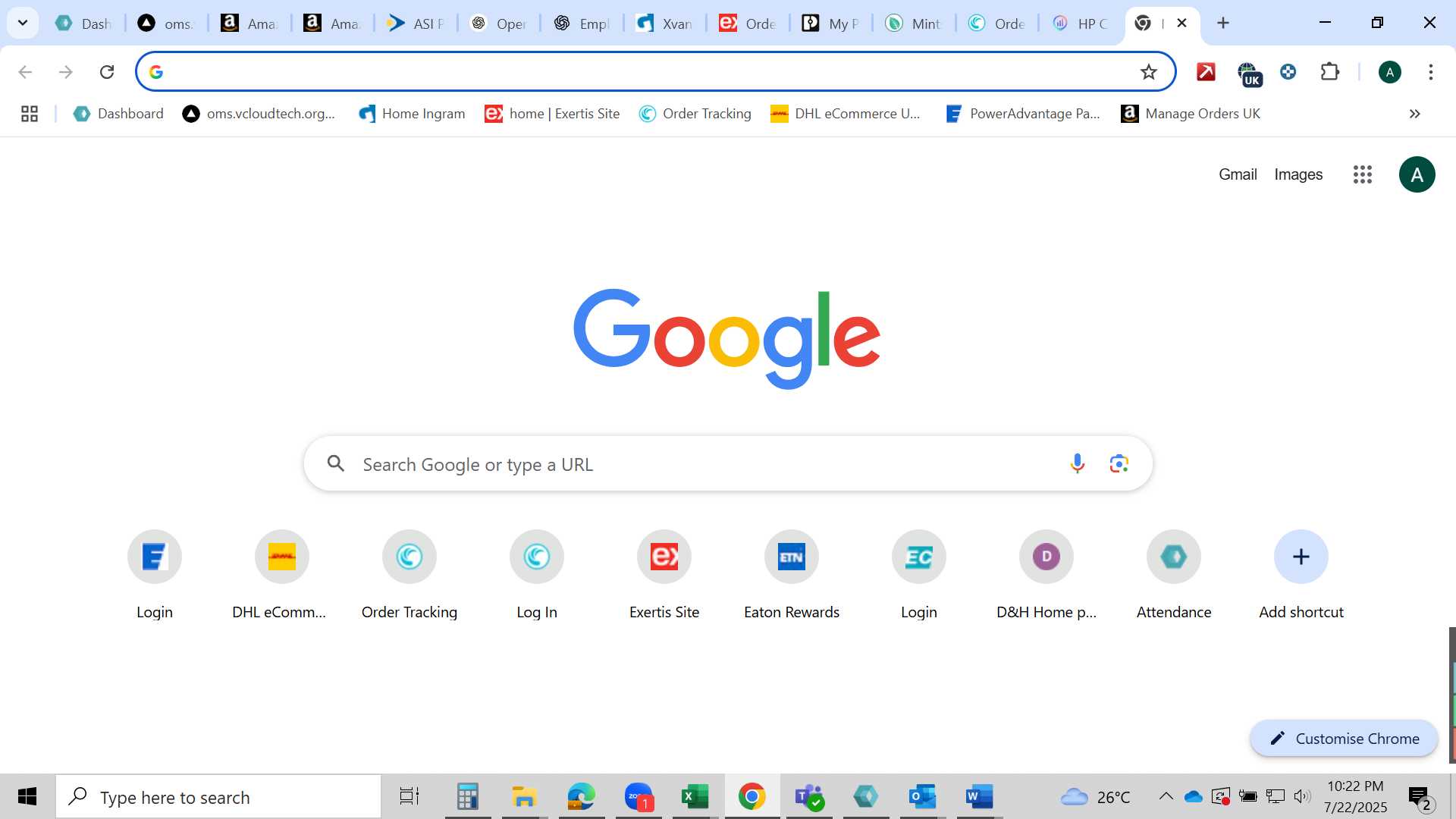
Task: Open the UK globe extension icon
Action: [1249, 74]
